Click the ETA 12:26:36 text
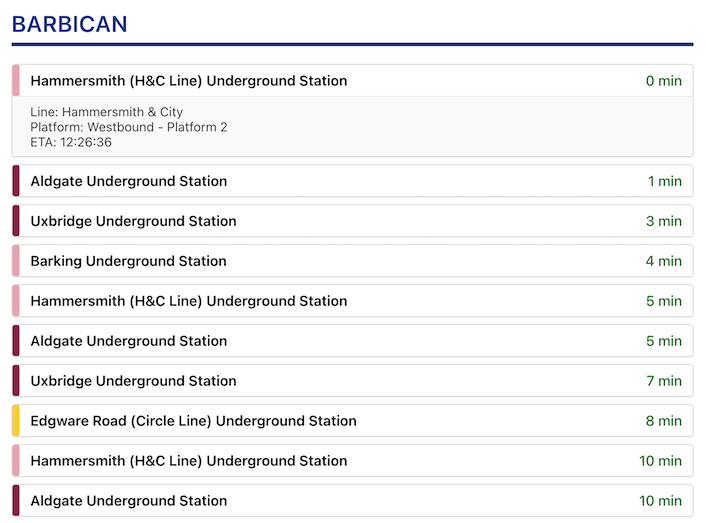Image resolution: width=706 pixels, height=523 pixels. click(x=71, y=142)
